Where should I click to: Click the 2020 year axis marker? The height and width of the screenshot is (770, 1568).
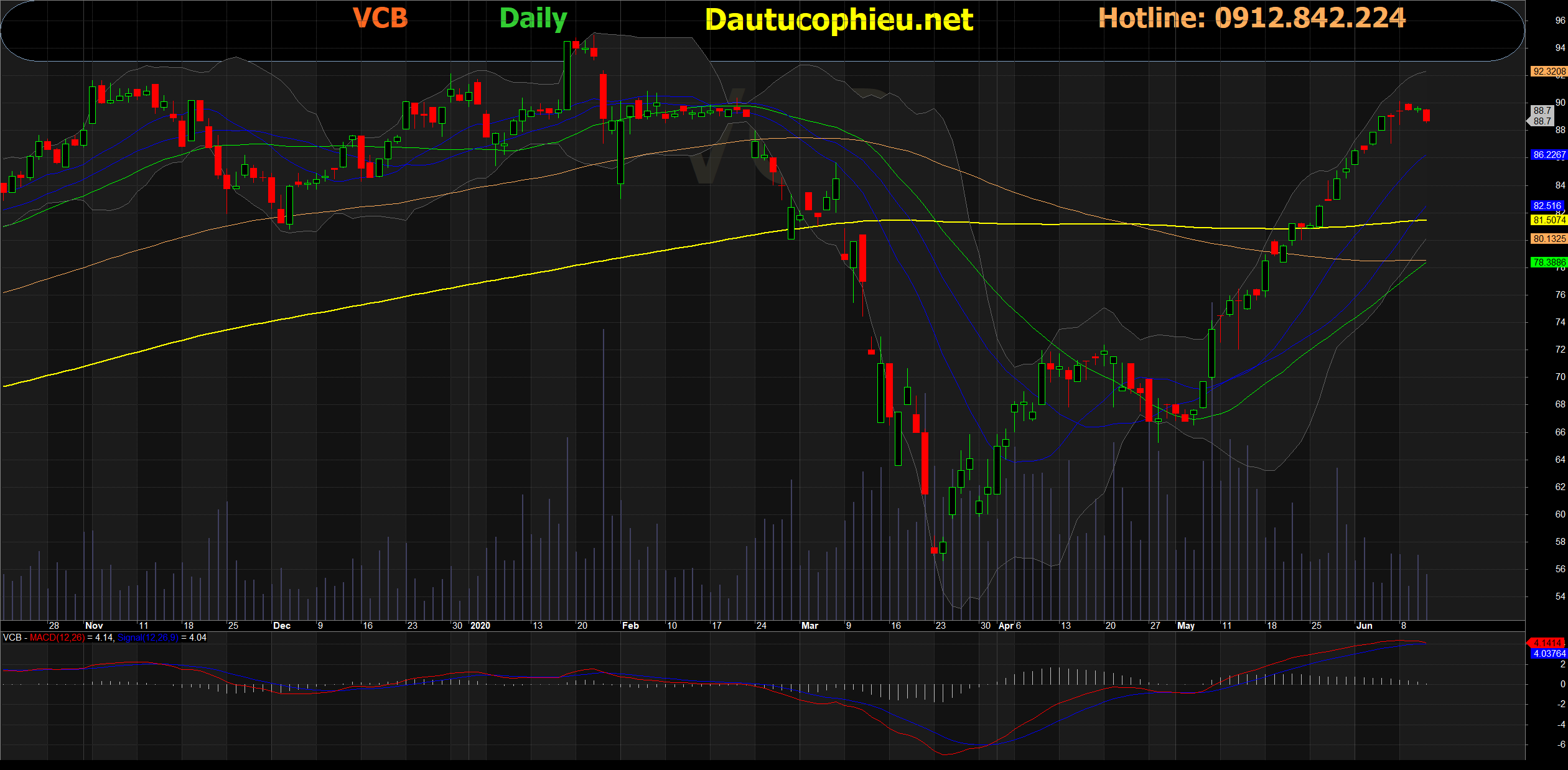tap(480, 626)
